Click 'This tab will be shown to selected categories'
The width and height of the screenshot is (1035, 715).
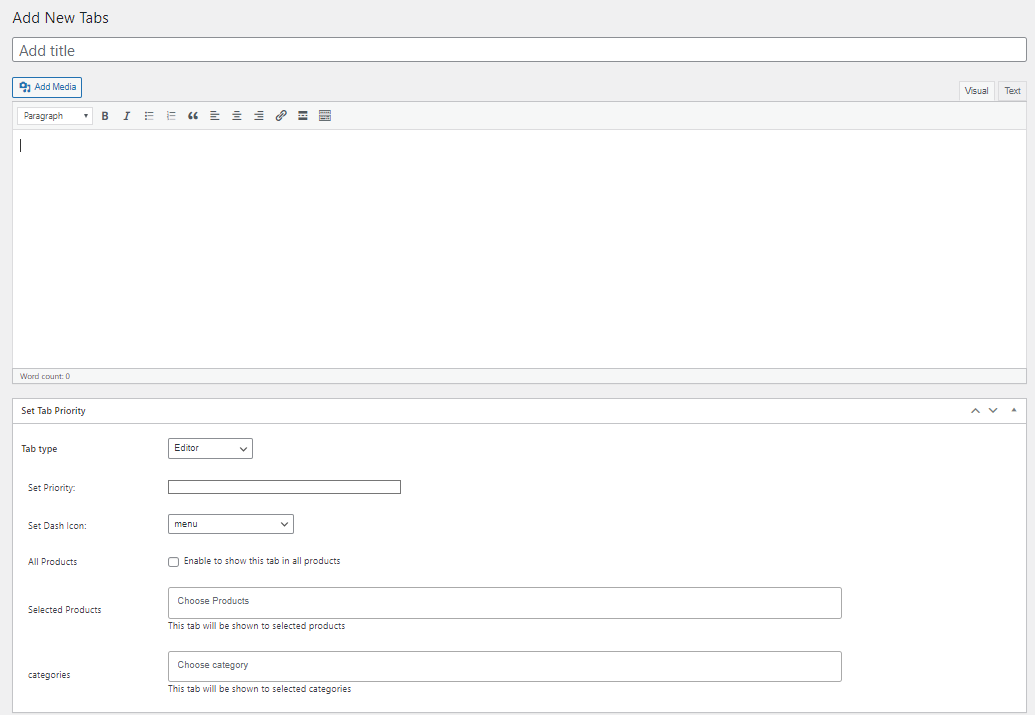tap(259, 689)
